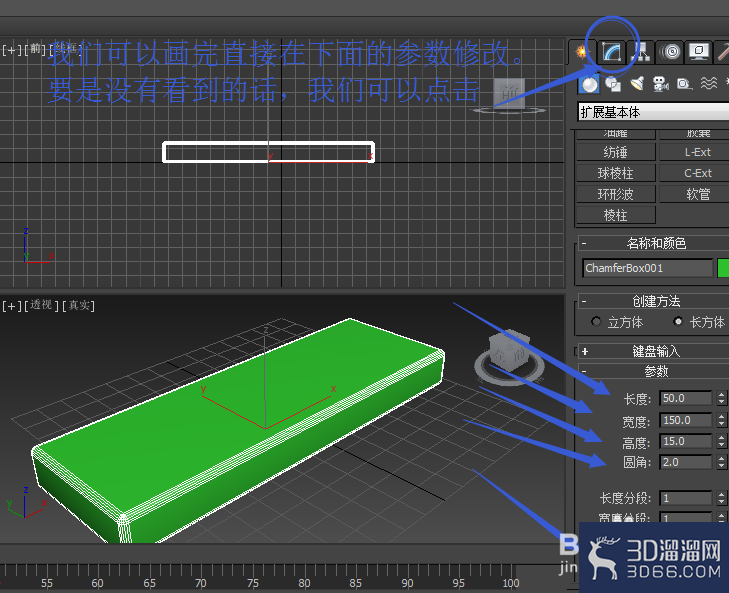This screenshot has height=593, width=729.
Task: Open the Display panel tab
Action: (699, 52)
